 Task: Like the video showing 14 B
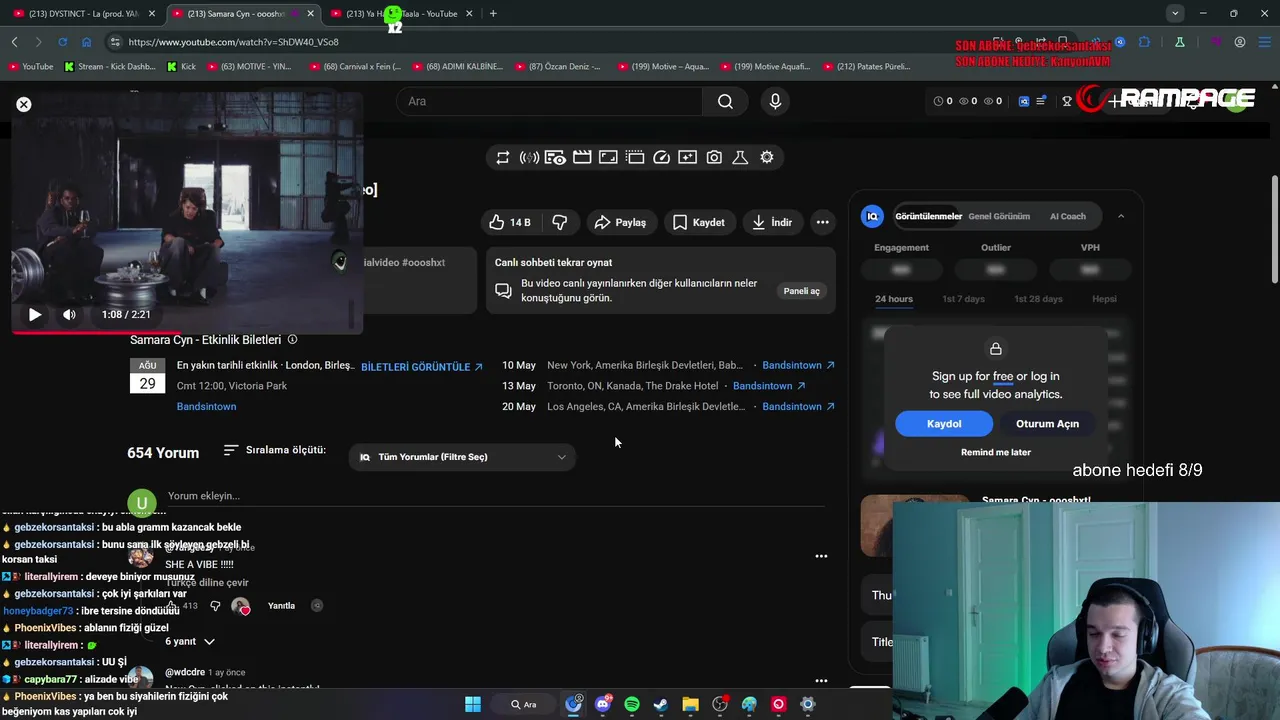[509, 222]
